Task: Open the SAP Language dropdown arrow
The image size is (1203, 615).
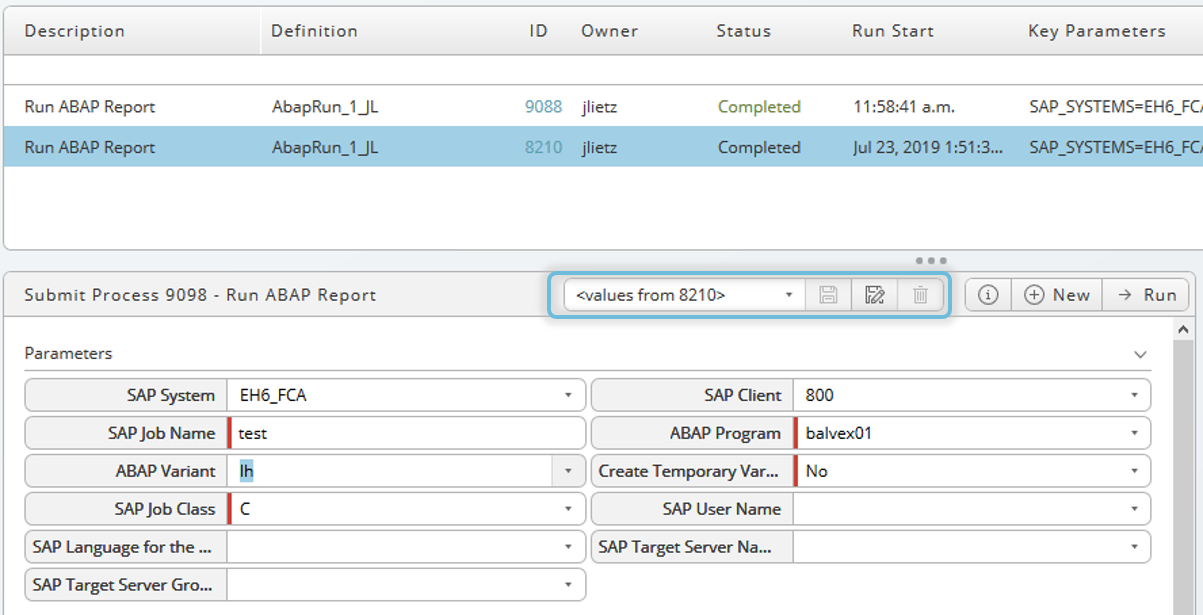Action: [568, 547]
